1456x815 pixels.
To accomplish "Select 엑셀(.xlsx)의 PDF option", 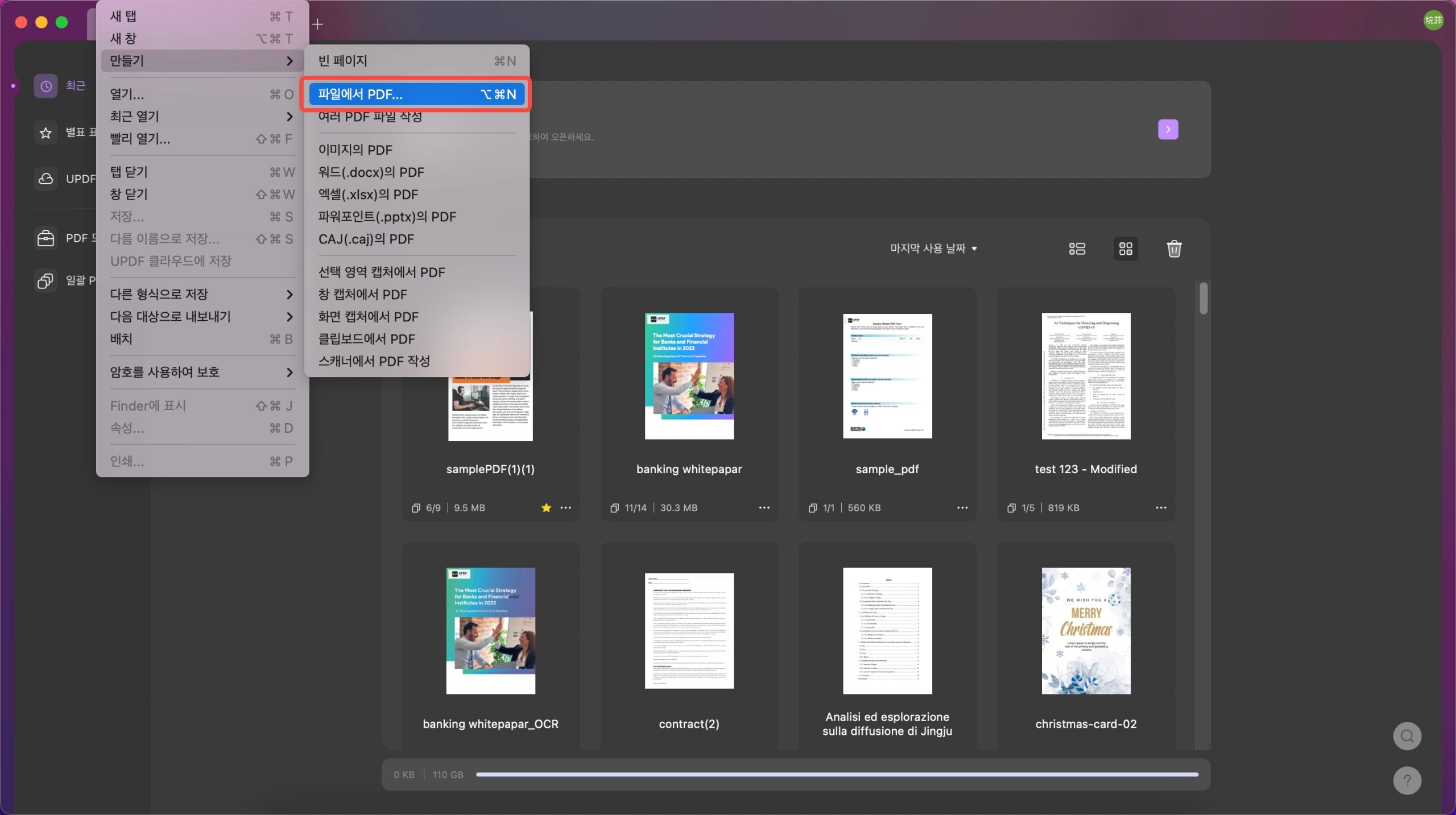I will coord(417,195).
